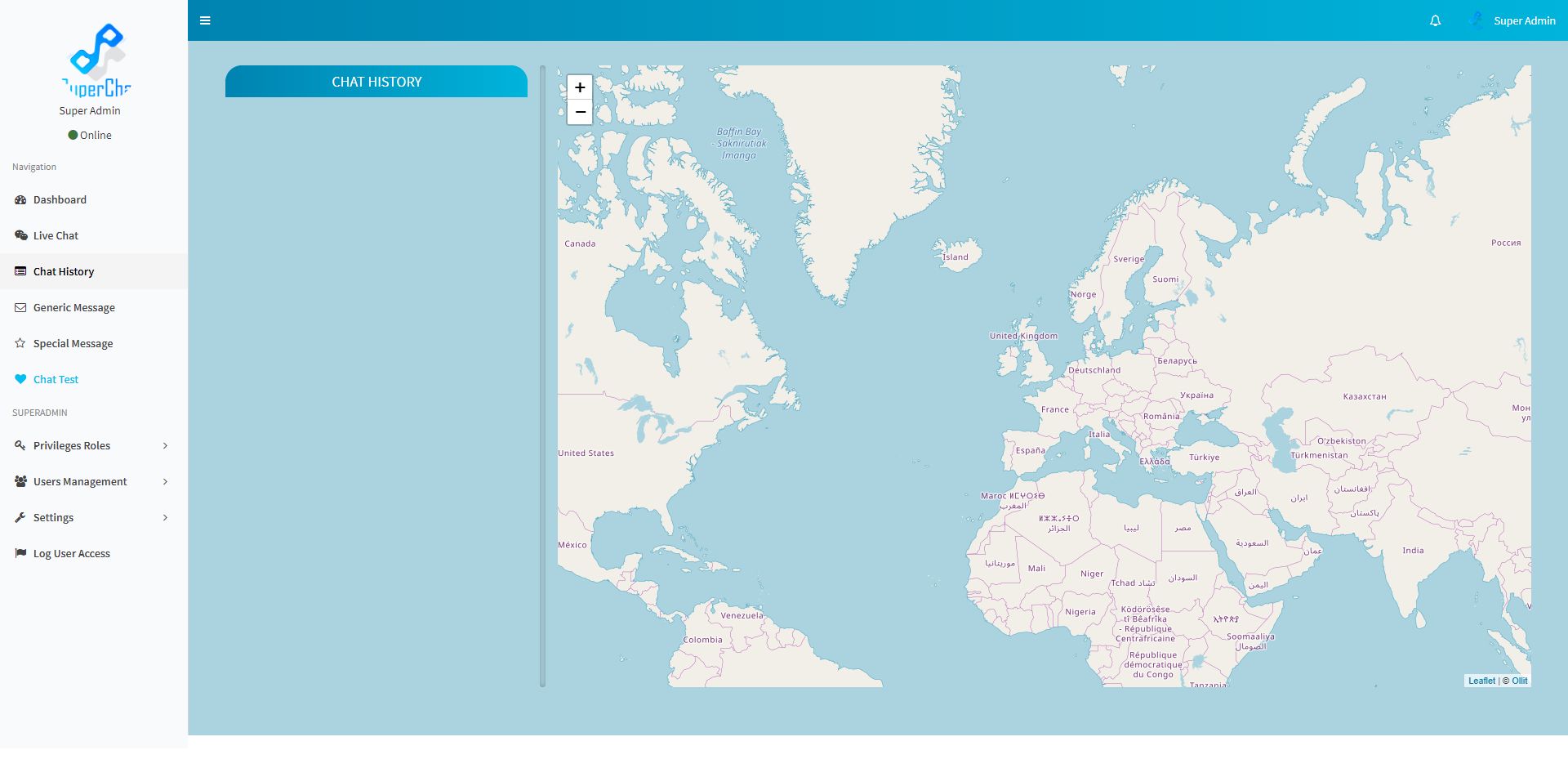Click the Chat History list icon
This screenshot has height=777, width=1568.
pos(20,272)
